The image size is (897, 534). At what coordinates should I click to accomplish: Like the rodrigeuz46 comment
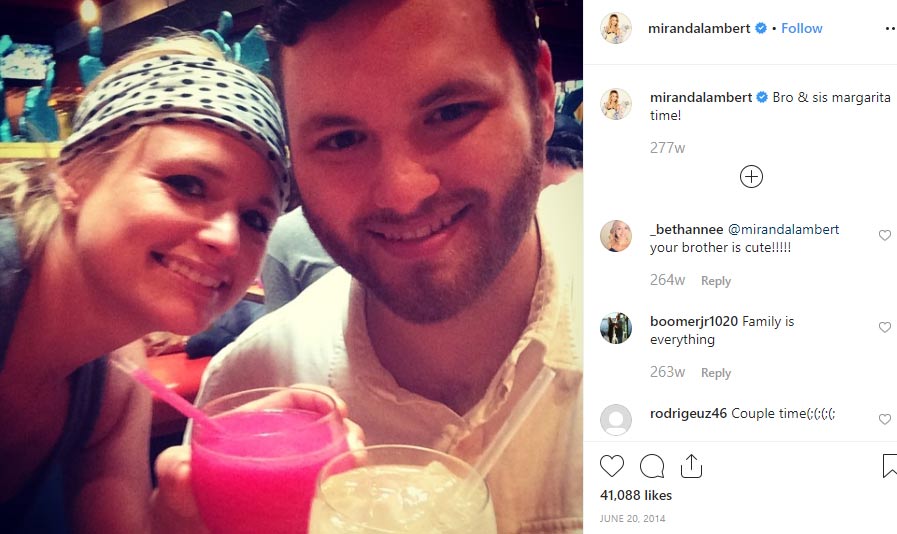[884, 419]
